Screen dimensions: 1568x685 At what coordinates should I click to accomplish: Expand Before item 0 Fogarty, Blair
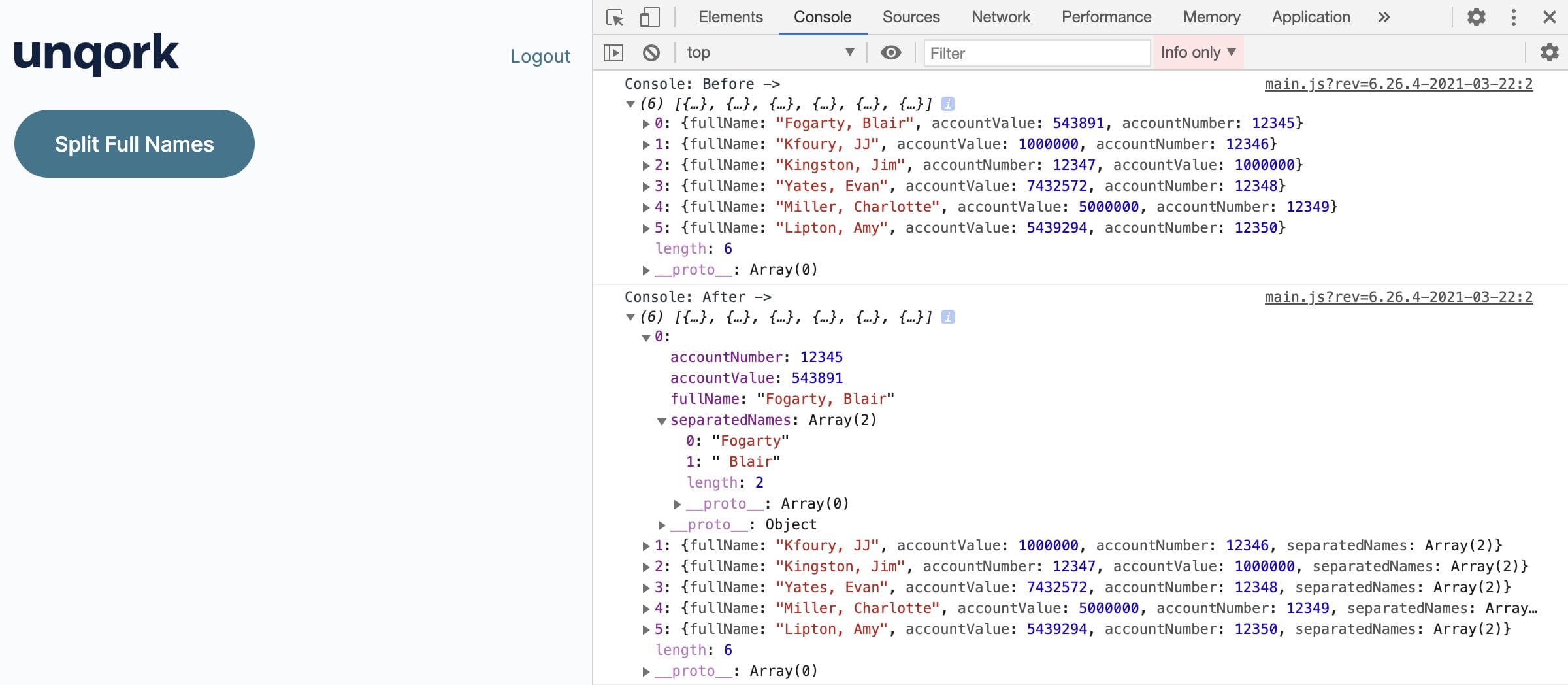645,124
